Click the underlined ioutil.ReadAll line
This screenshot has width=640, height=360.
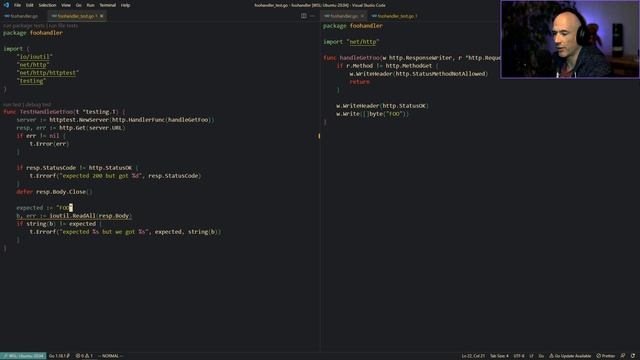point(74,216)
